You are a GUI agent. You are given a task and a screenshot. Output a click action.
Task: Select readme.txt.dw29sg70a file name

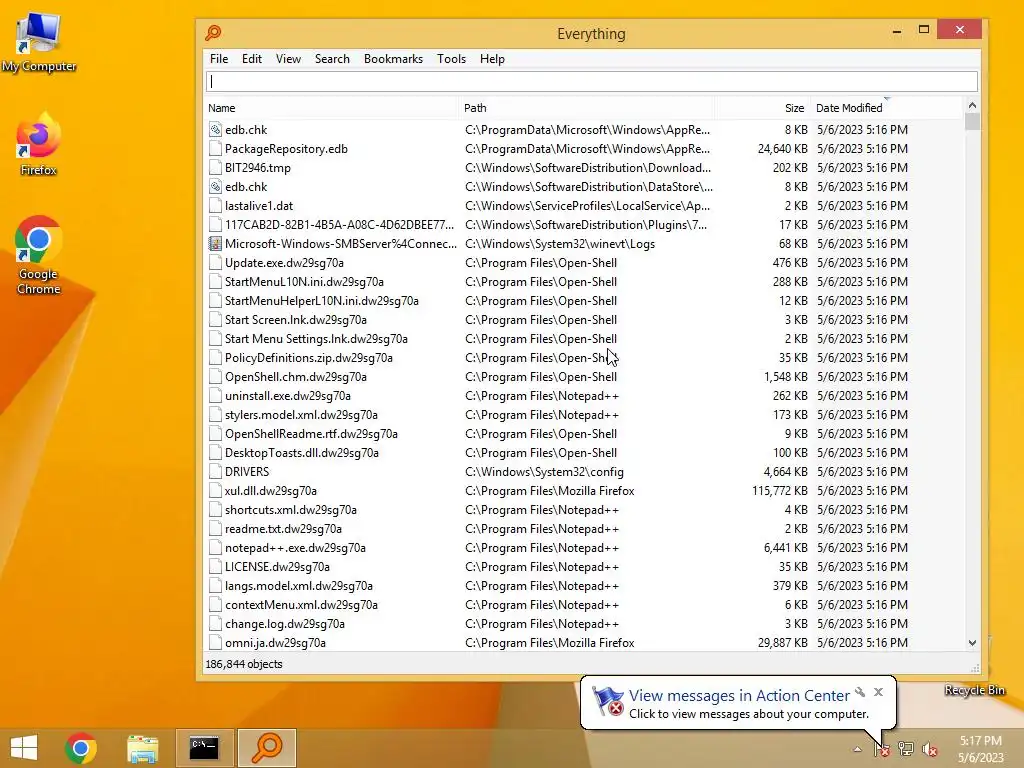tap(283, 528)
